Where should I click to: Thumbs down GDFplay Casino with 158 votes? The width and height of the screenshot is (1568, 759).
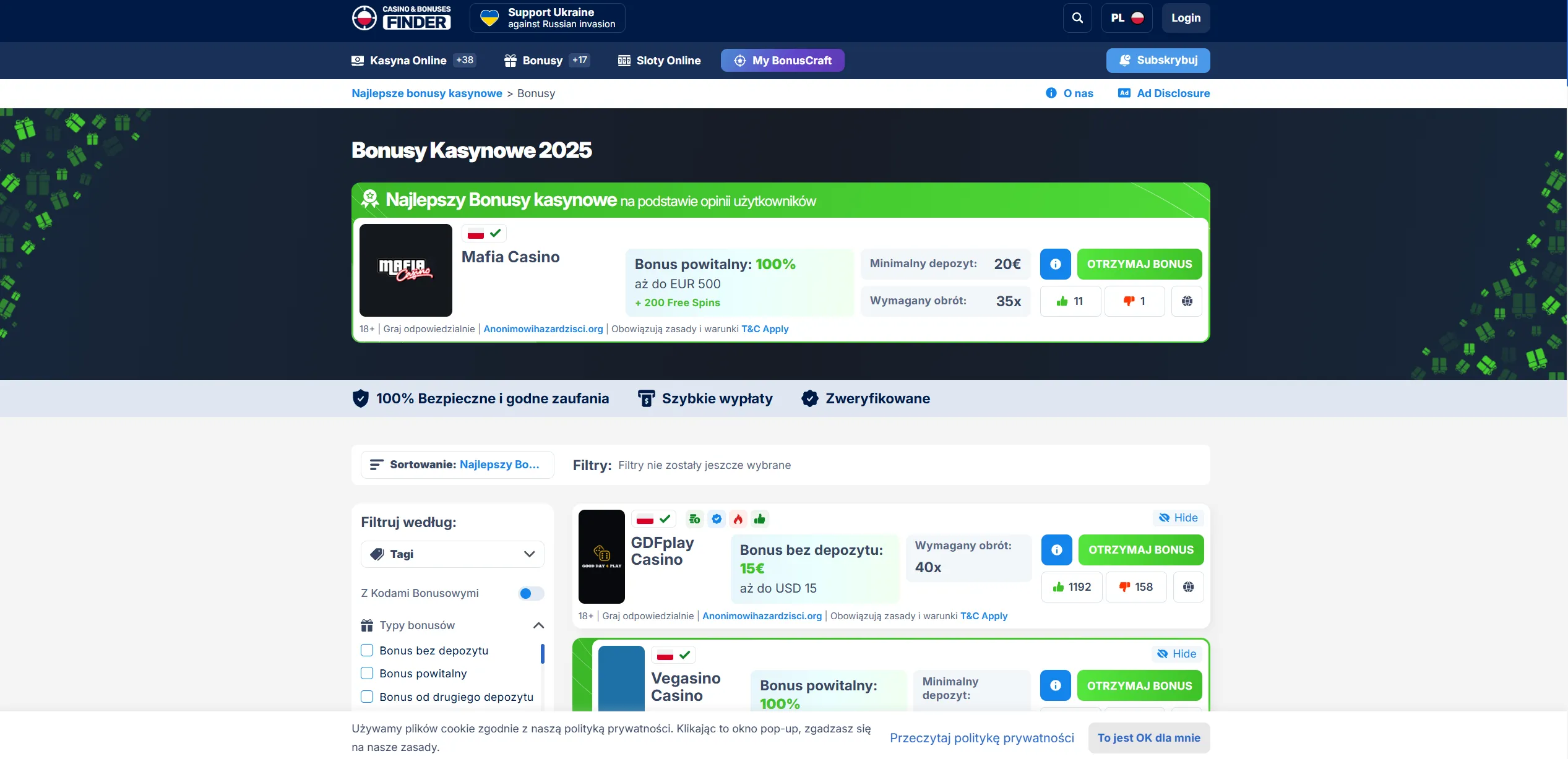(x=1136, y=587)
